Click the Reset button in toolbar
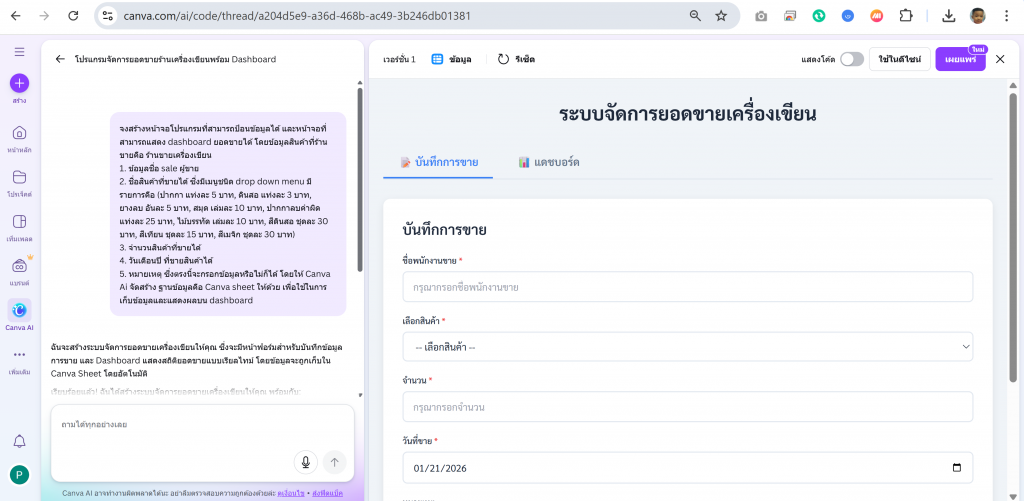 click(x=516, y=59)
